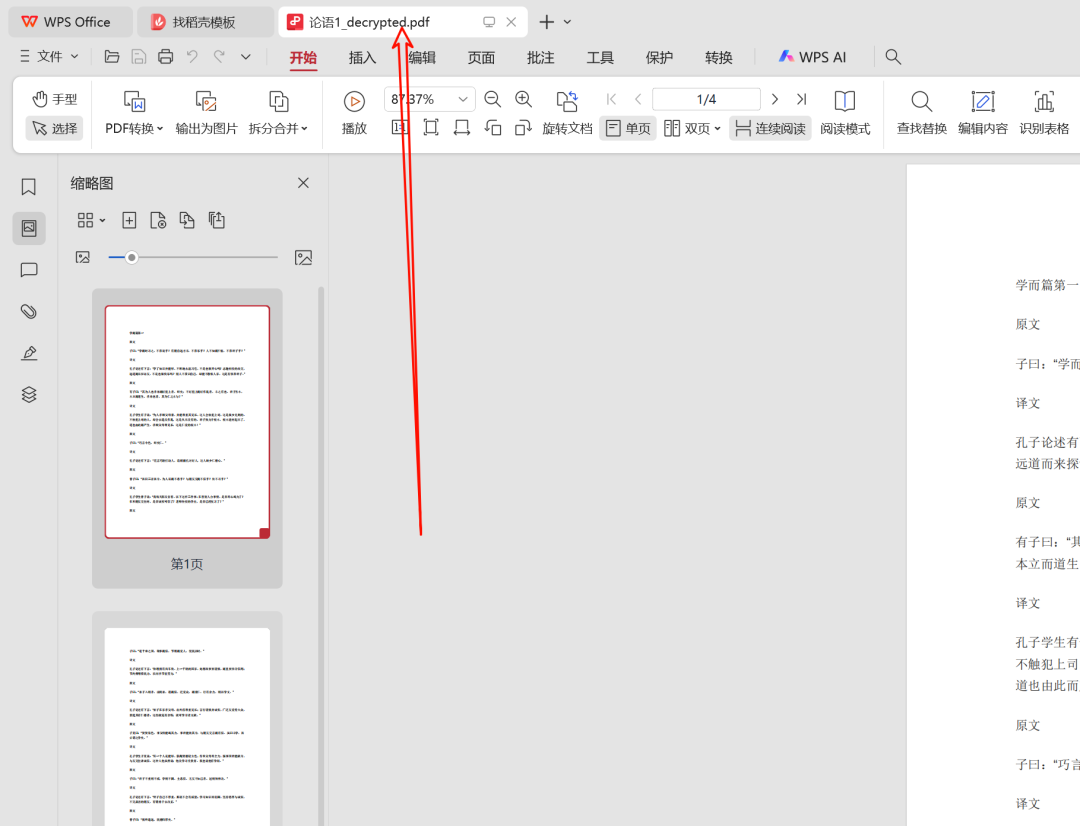Click 识别表格 recognize table
The image size is (1080, 826).
point(1044,113)
